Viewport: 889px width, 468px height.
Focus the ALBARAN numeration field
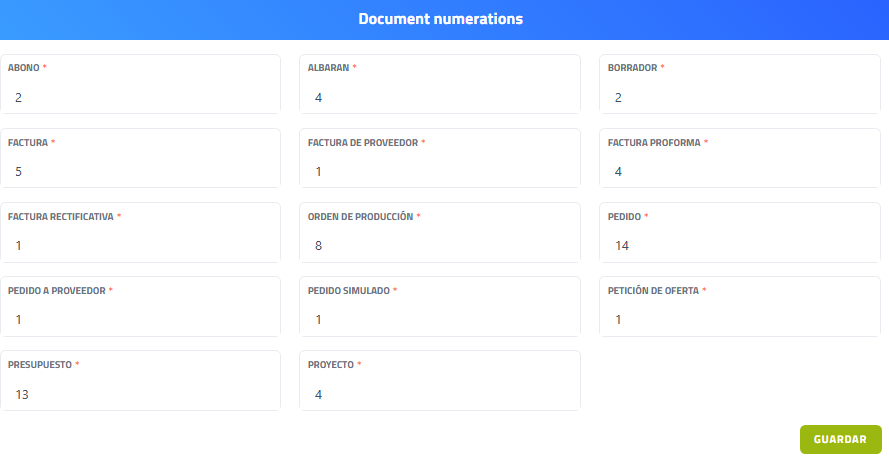point(440,97)
